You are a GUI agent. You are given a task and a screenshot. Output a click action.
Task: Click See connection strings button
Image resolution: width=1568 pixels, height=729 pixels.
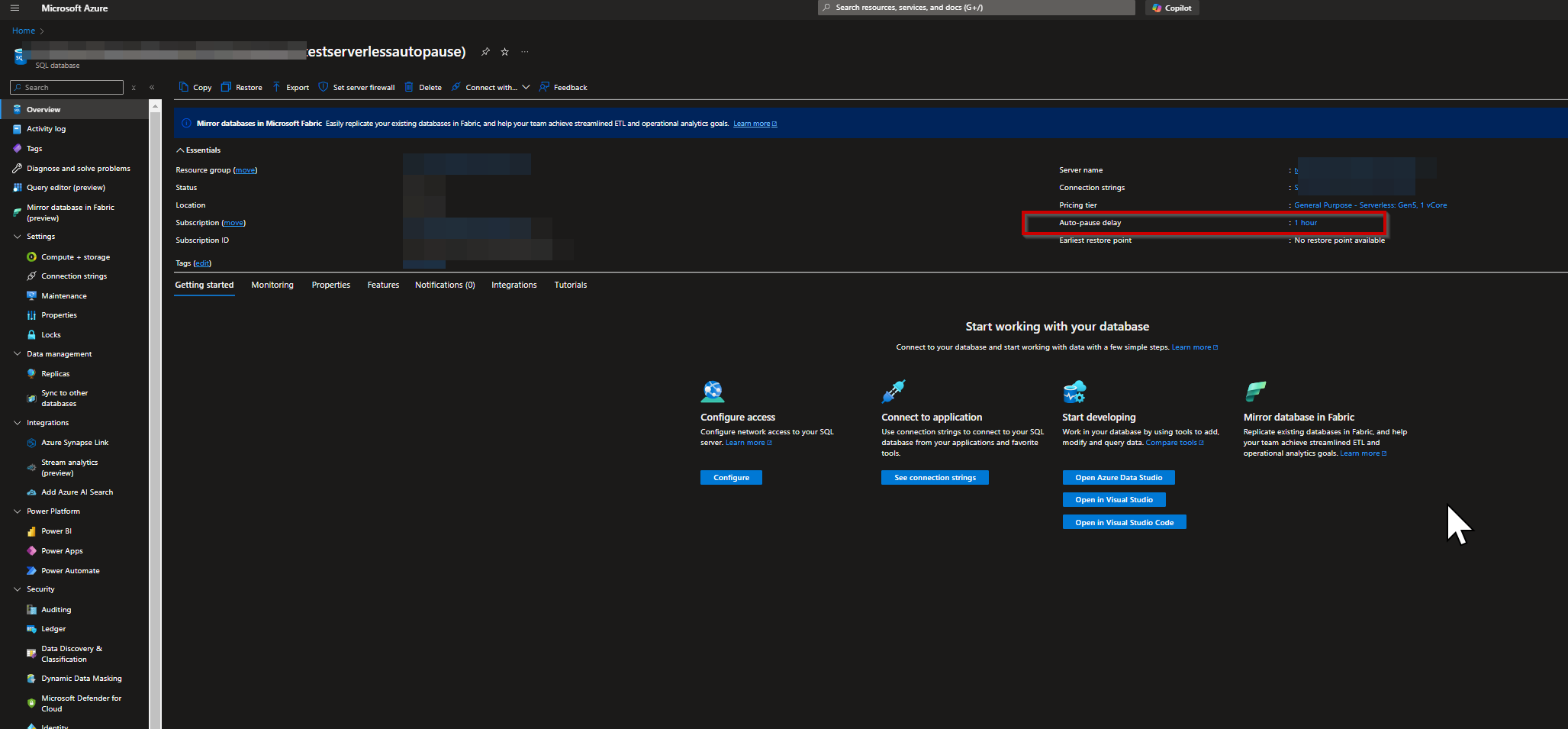pos(935,478)
